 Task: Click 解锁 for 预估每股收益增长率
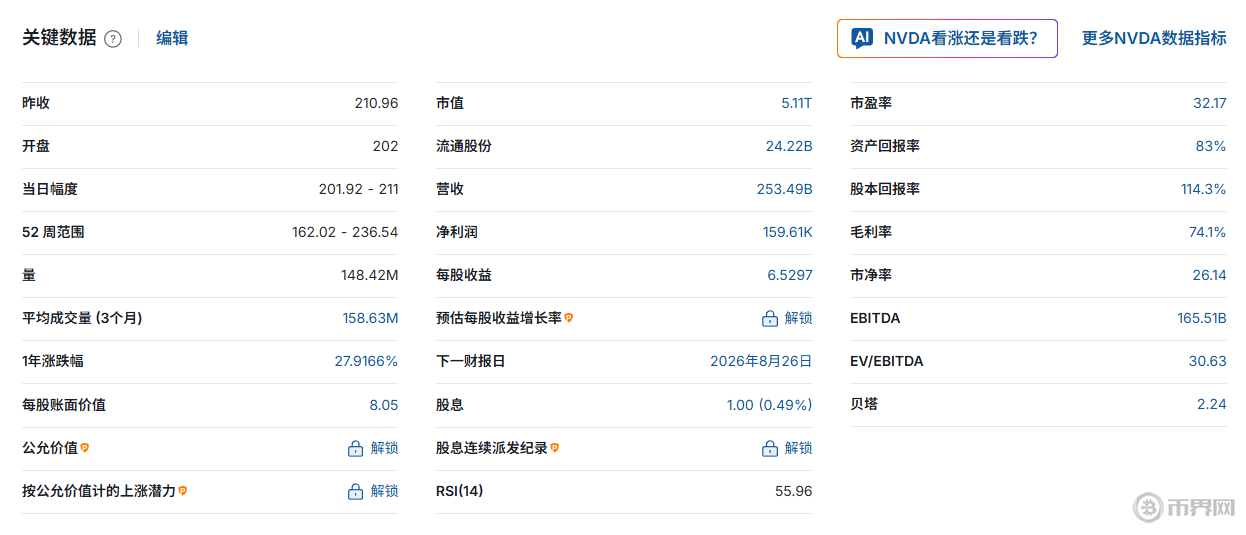click(x=799, y=318)
